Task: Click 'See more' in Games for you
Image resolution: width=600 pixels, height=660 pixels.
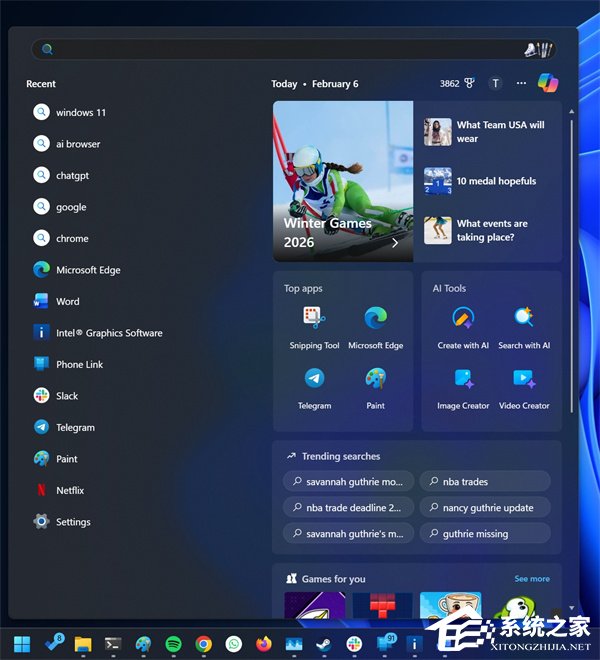Action: 532,579
